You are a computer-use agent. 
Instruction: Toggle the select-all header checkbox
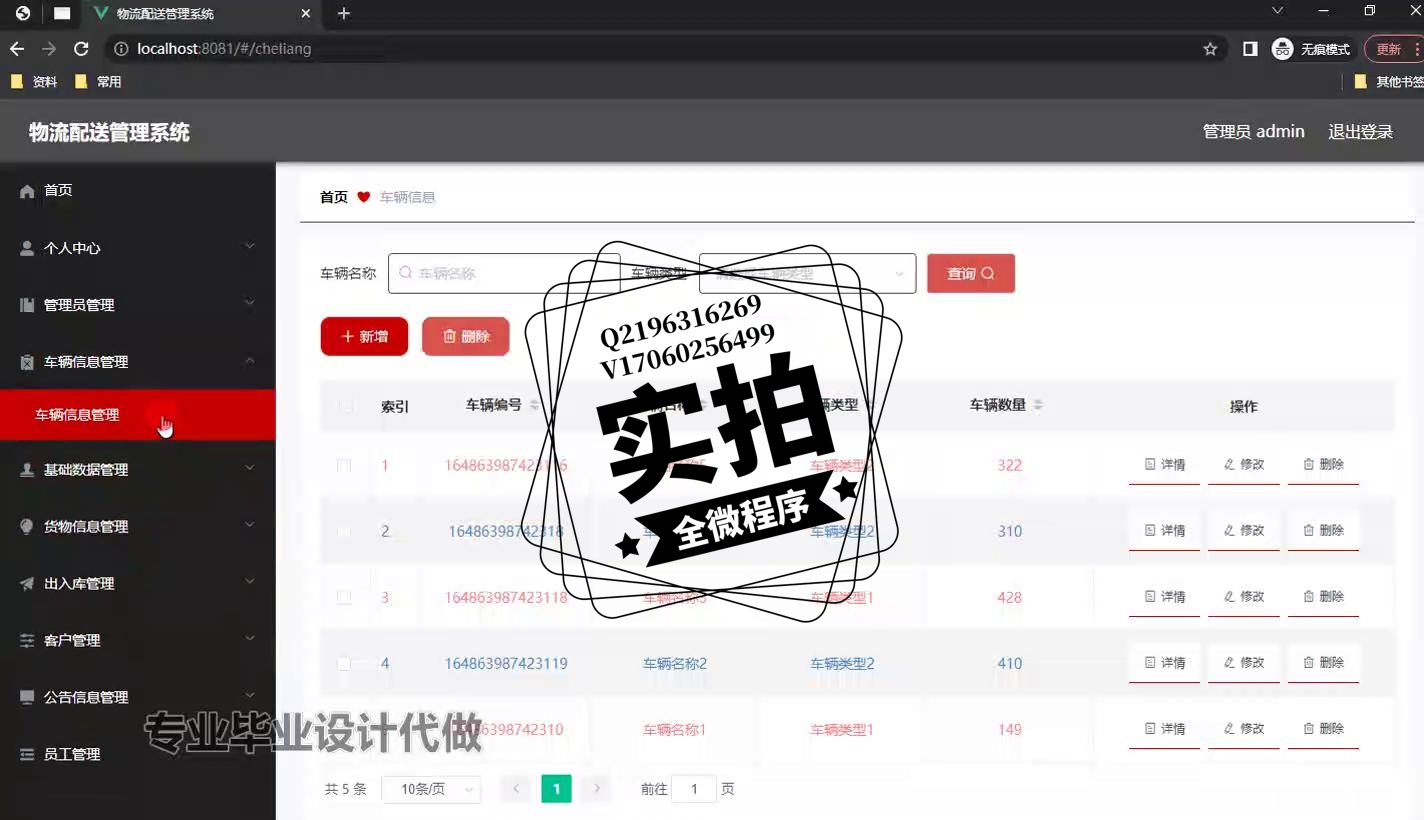click(345, 406)
